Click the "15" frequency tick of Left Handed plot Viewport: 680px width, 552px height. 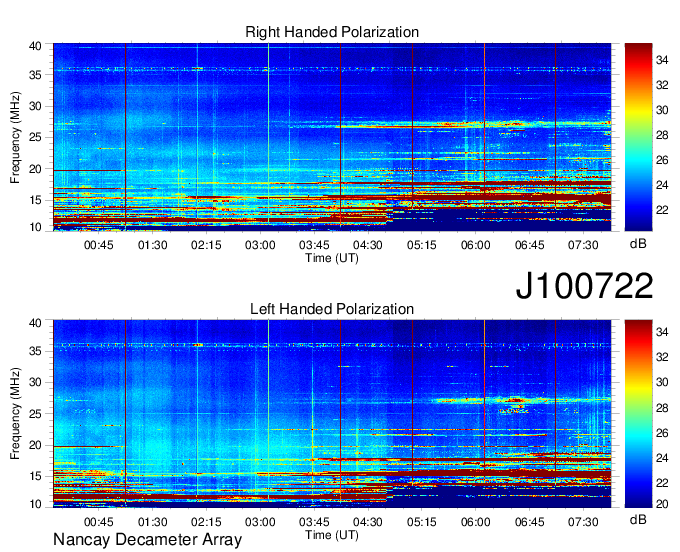point(35,476)
